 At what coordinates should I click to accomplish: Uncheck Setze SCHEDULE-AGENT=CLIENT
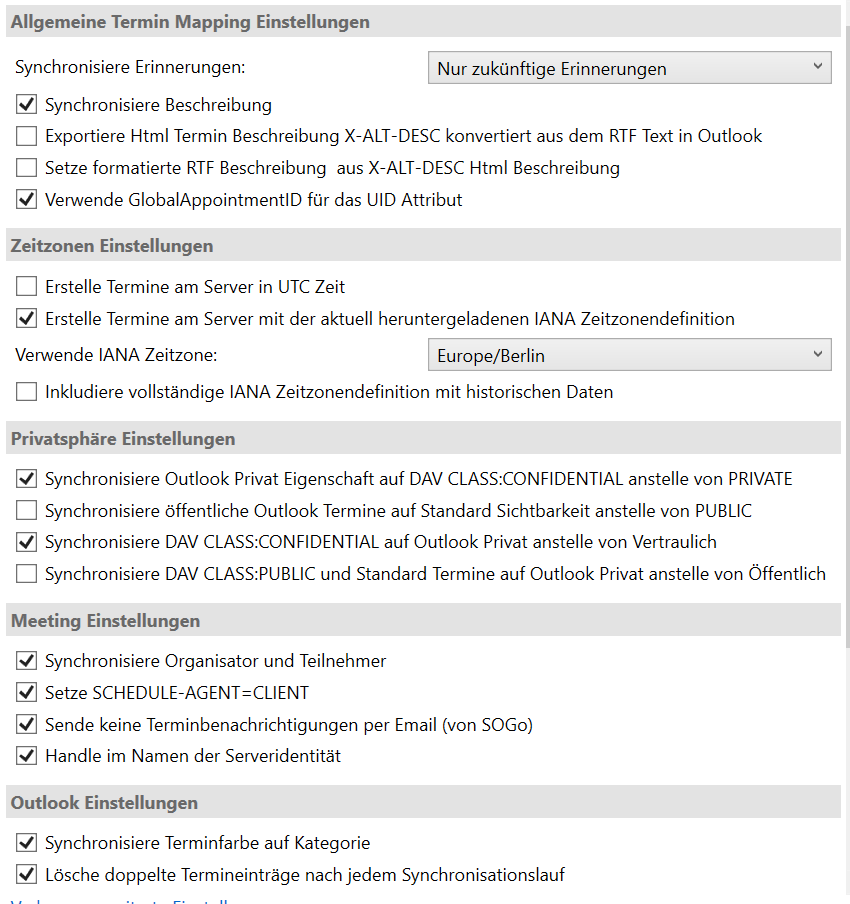[x=26, y=692]
